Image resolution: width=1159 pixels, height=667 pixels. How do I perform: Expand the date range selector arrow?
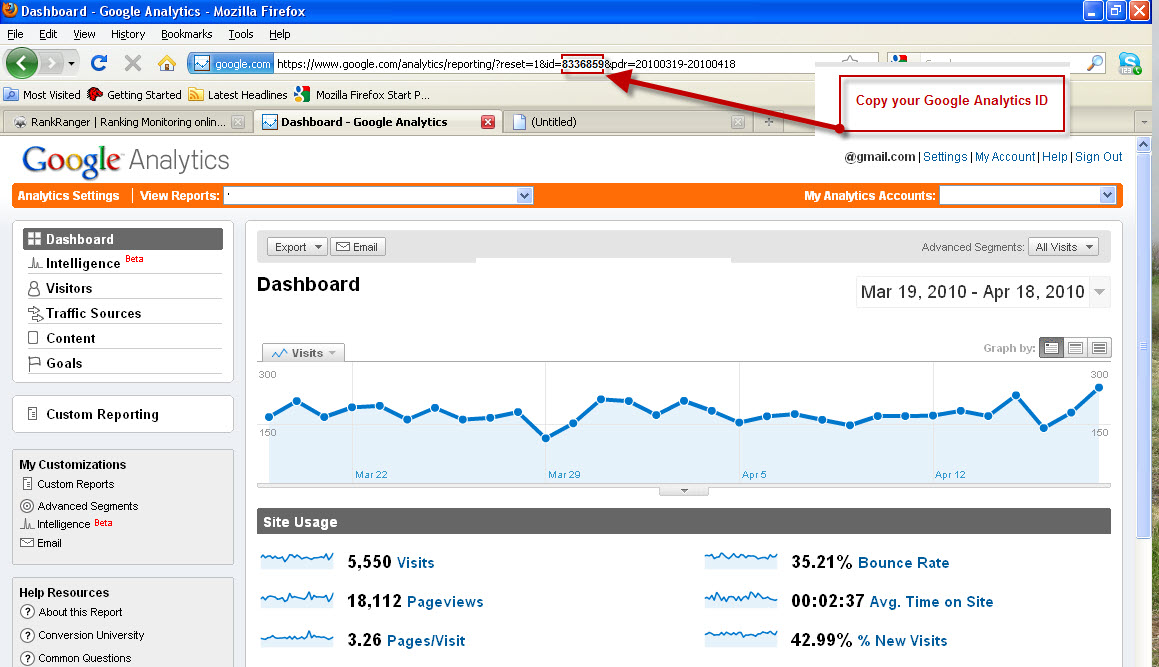tap(1100, 291)
